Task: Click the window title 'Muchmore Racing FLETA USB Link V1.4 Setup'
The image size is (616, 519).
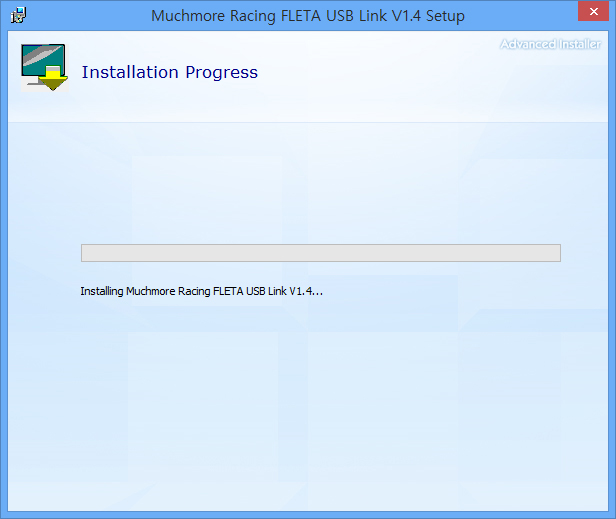Action: pos(308,16)
